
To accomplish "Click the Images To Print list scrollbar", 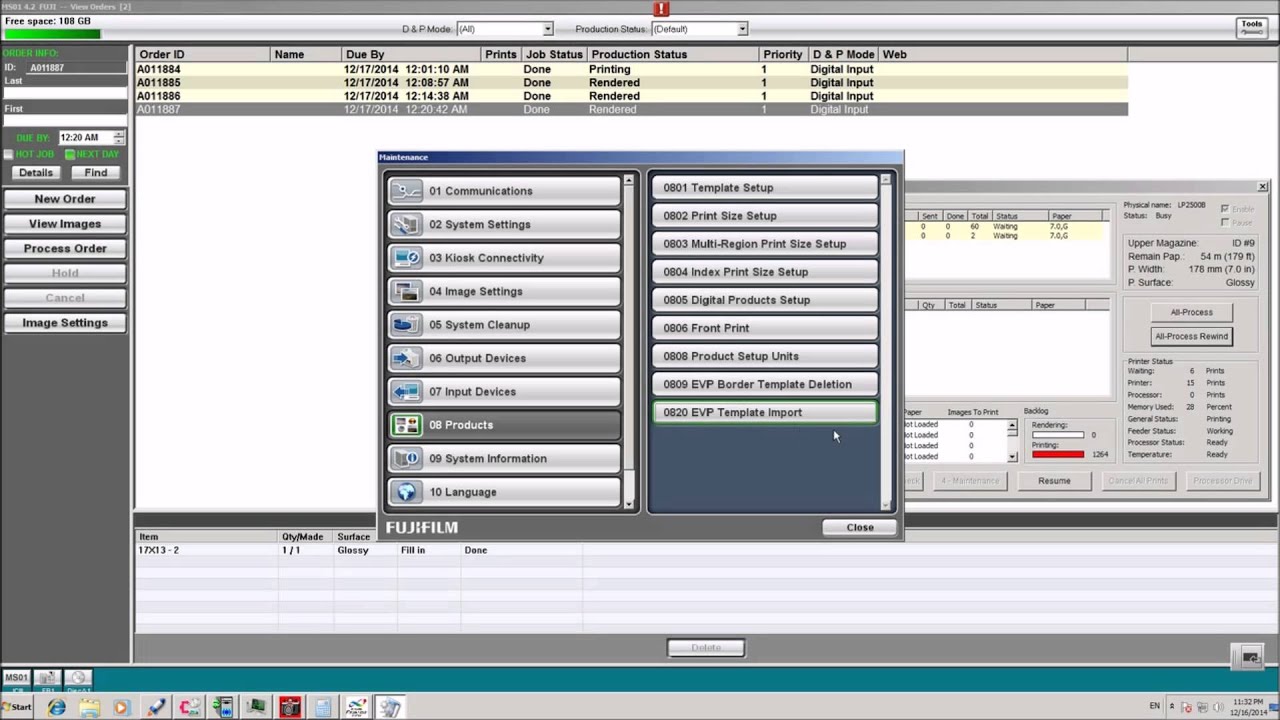I will pyautogui.click(x=1012, y=441).
